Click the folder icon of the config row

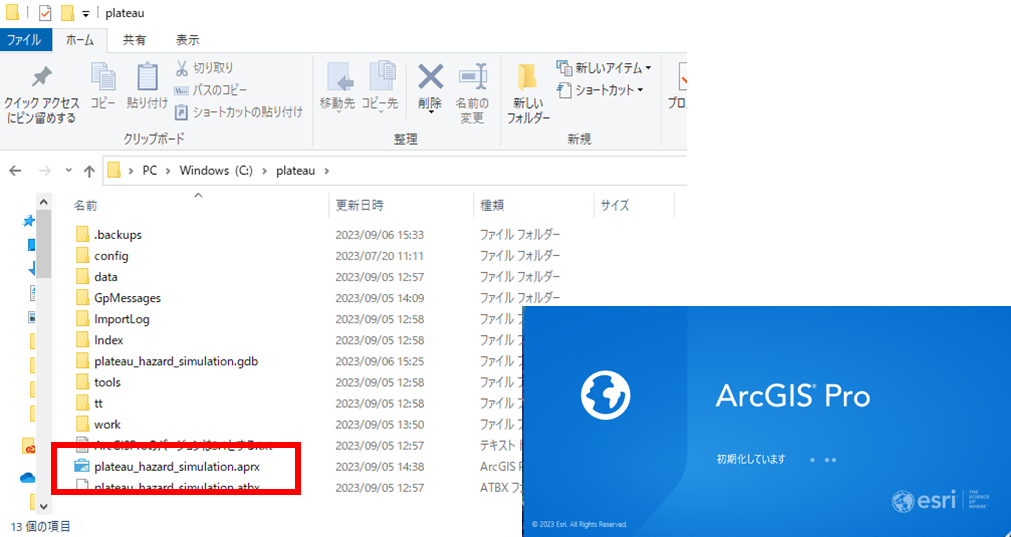point(82,256)
